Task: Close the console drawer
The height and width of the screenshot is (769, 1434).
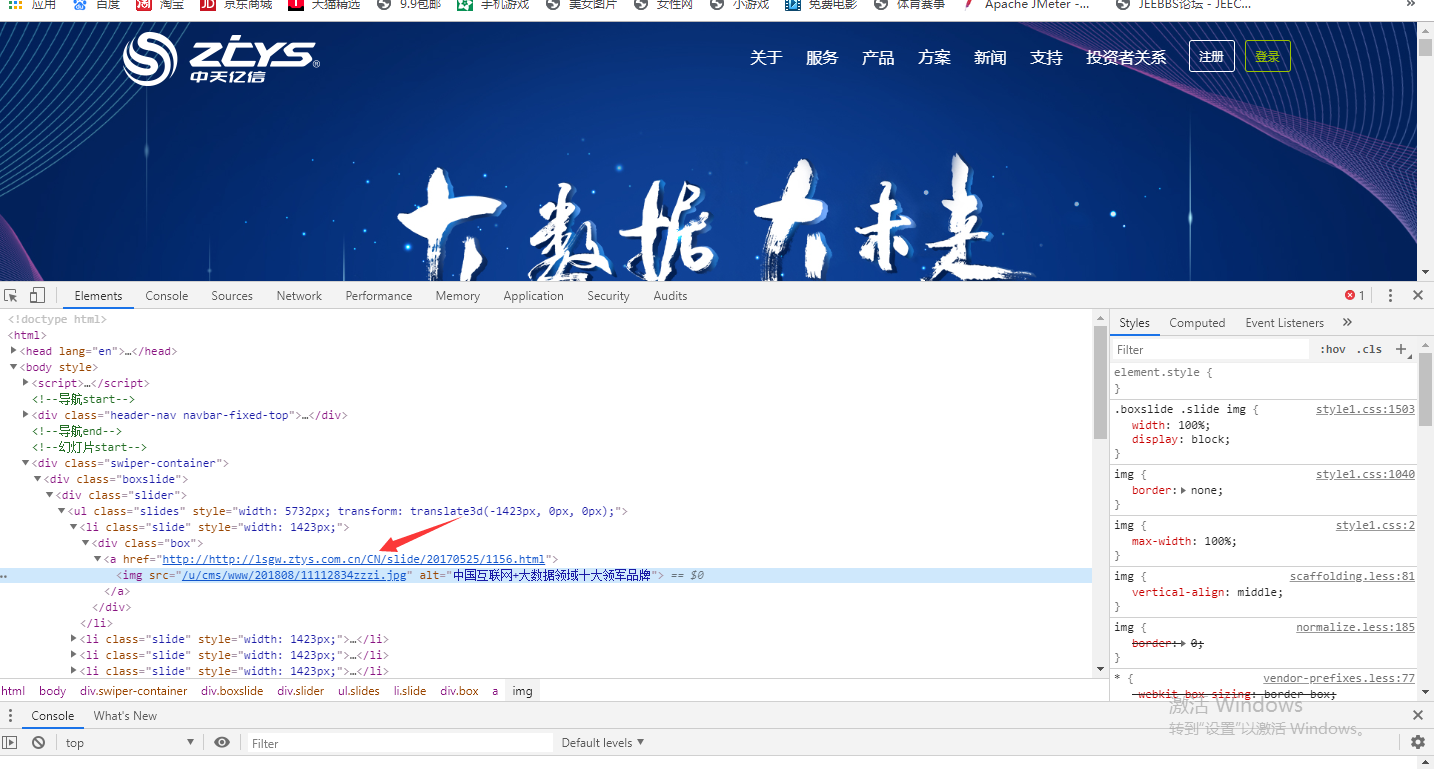Action: [1417, 716]
